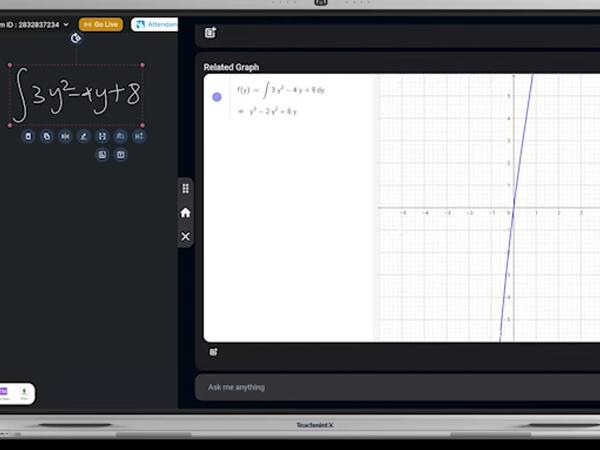600x450 pixels.
Task: Open the Attendance button
Action: 155,24
